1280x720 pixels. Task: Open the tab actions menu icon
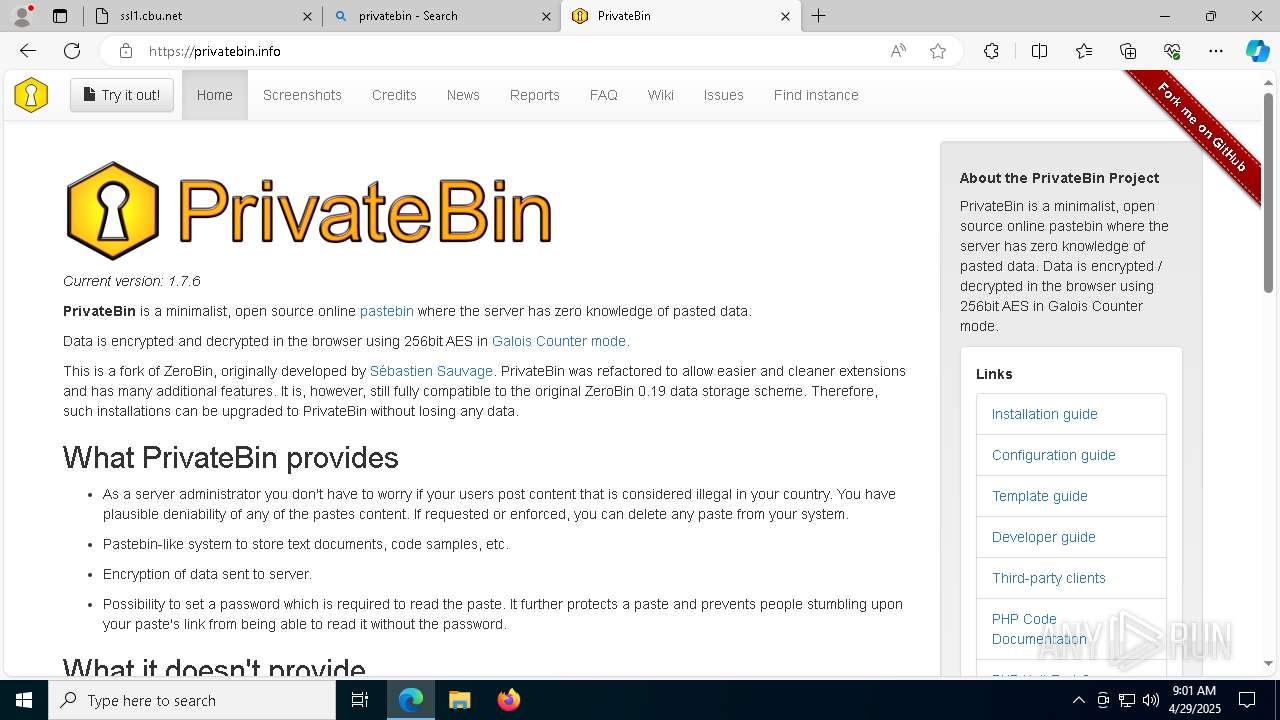pos(60,16)
